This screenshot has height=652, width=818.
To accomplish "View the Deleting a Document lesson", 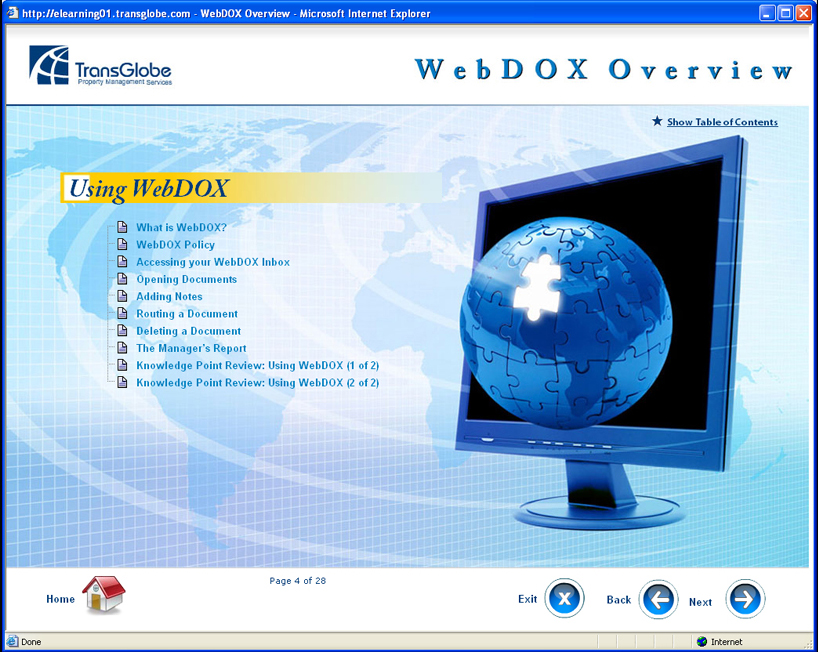I will 188,331.
